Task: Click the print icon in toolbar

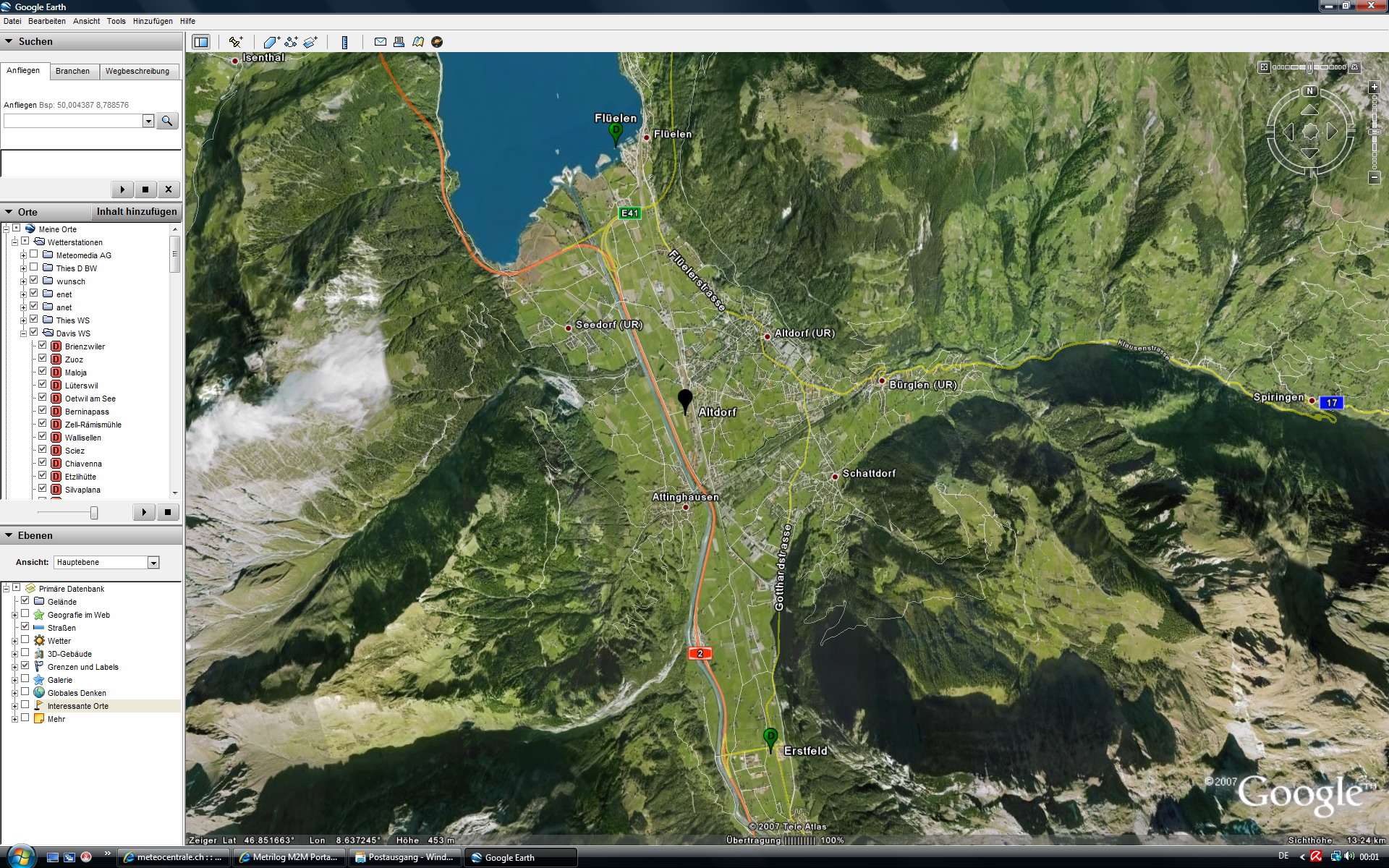Action: point(399,42)
